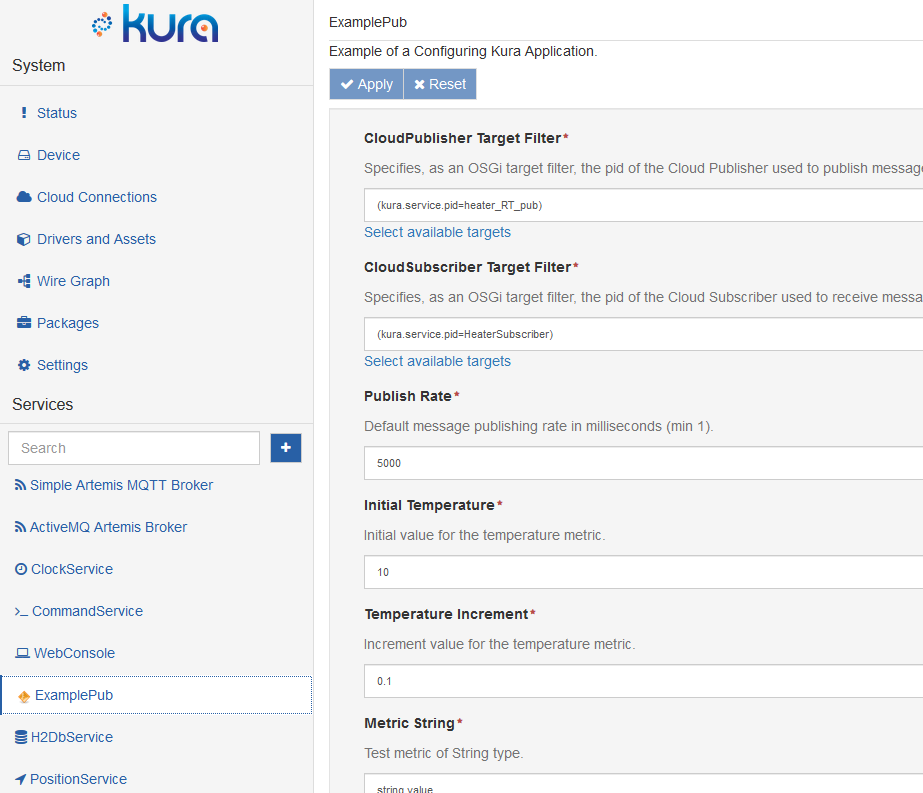Click 'Initial value for the temperature metric.' text
Viewport: 923px width, 793px height.
pyautogui.click(x=484, y=535)
